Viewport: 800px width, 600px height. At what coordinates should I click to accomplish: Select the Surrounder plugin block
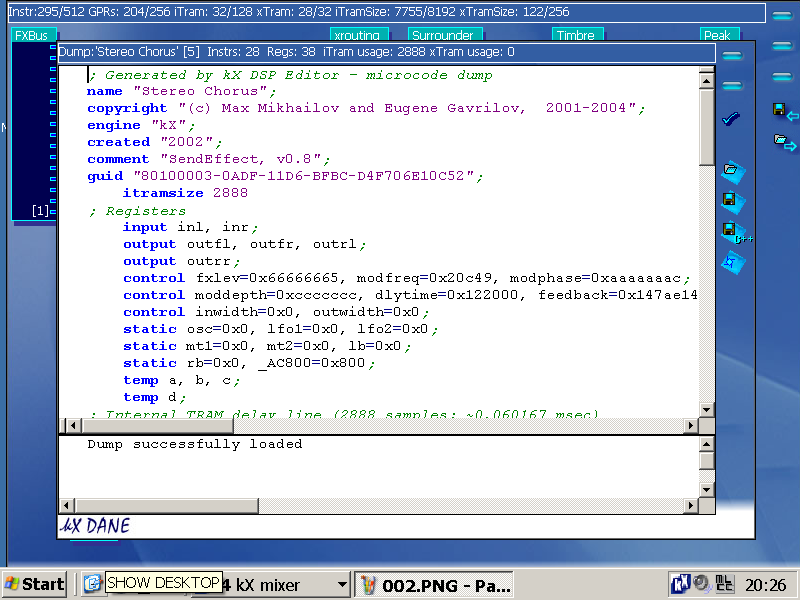(x=445, y=34)
